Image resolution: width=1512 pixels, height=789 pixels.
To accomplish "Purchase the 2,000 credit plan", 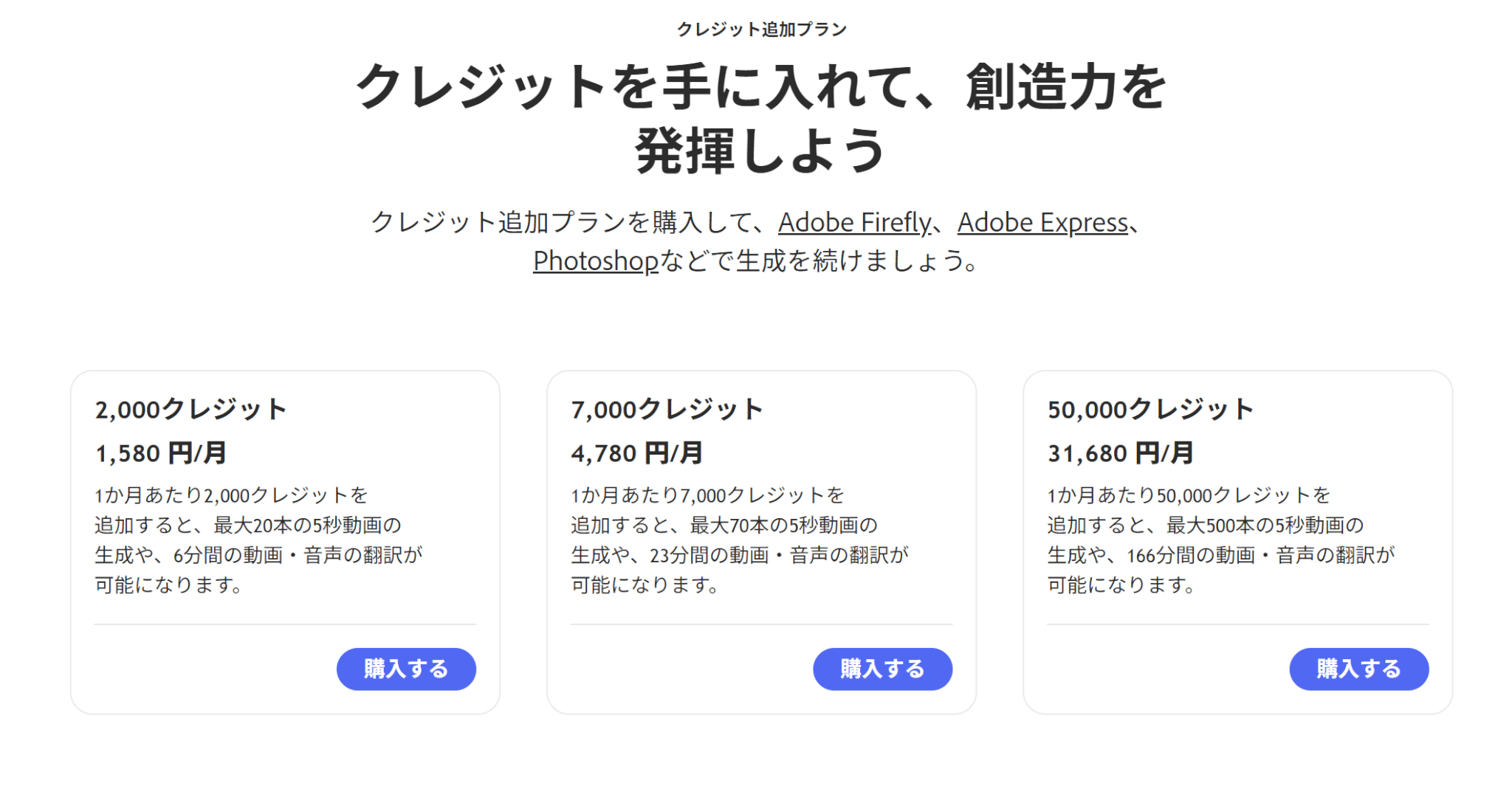I will (406, 669).
